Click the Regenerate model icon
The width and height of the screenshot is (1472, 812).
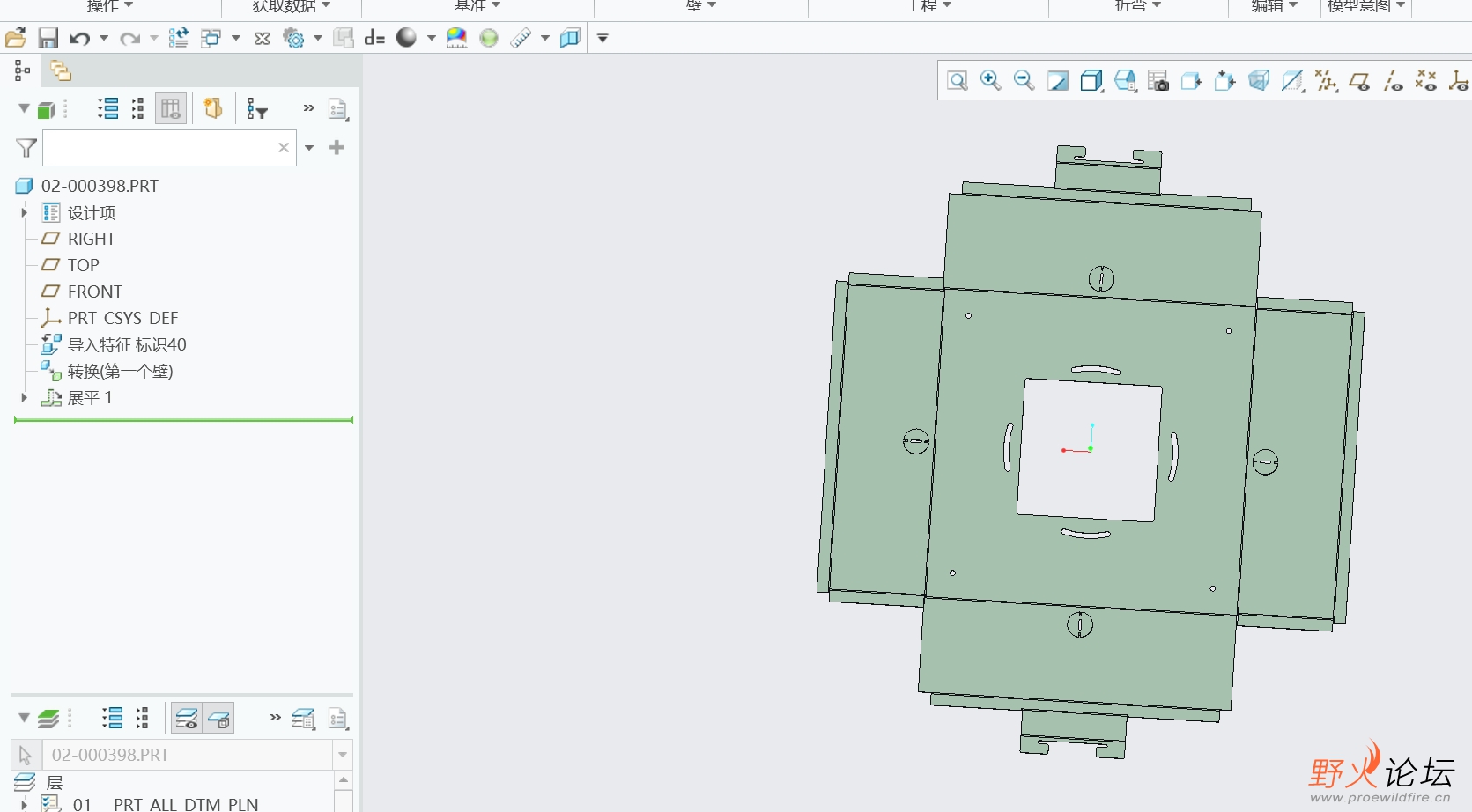[x=179, y=38]
